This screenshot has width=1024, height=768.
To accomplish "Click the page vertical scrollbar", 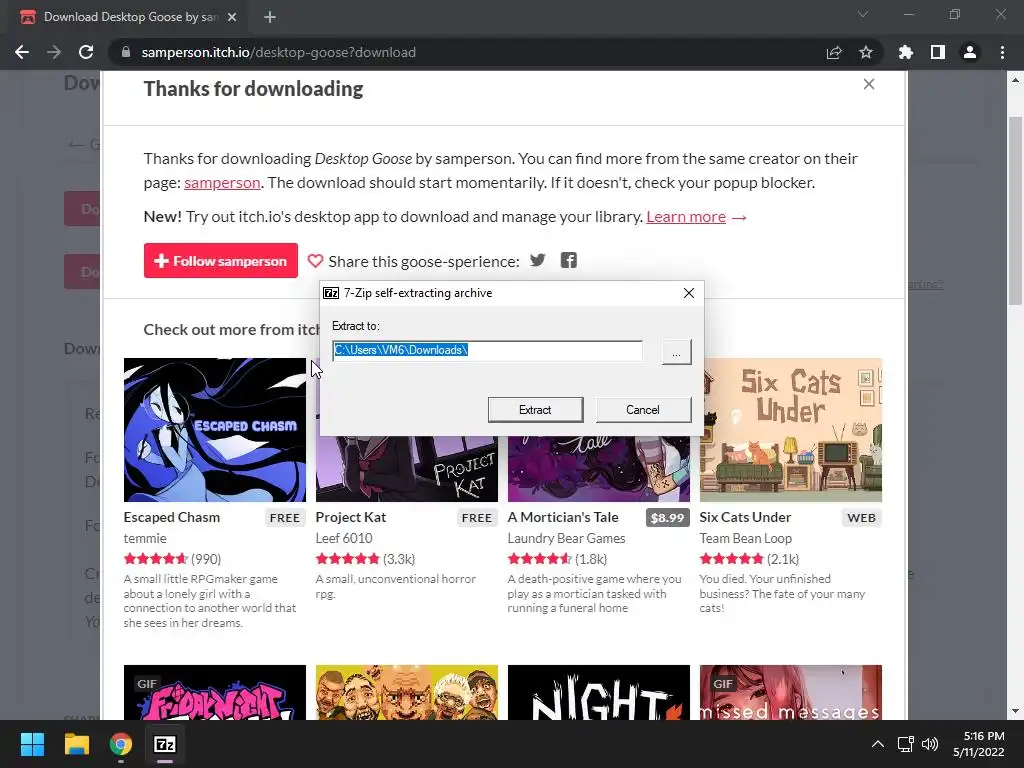I will pyautogui.click(x=1015, y=211).
